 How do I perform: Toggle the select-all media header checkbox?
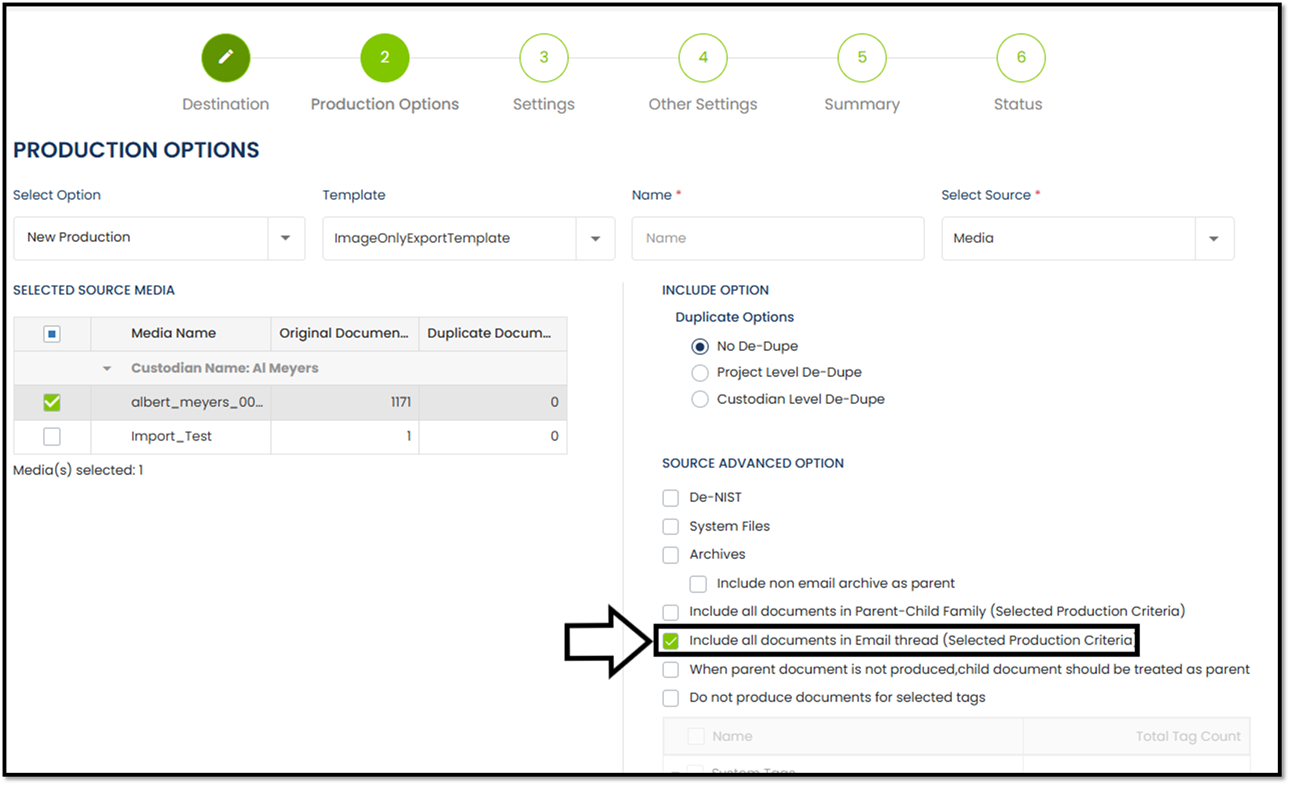(x=52, y=334)
